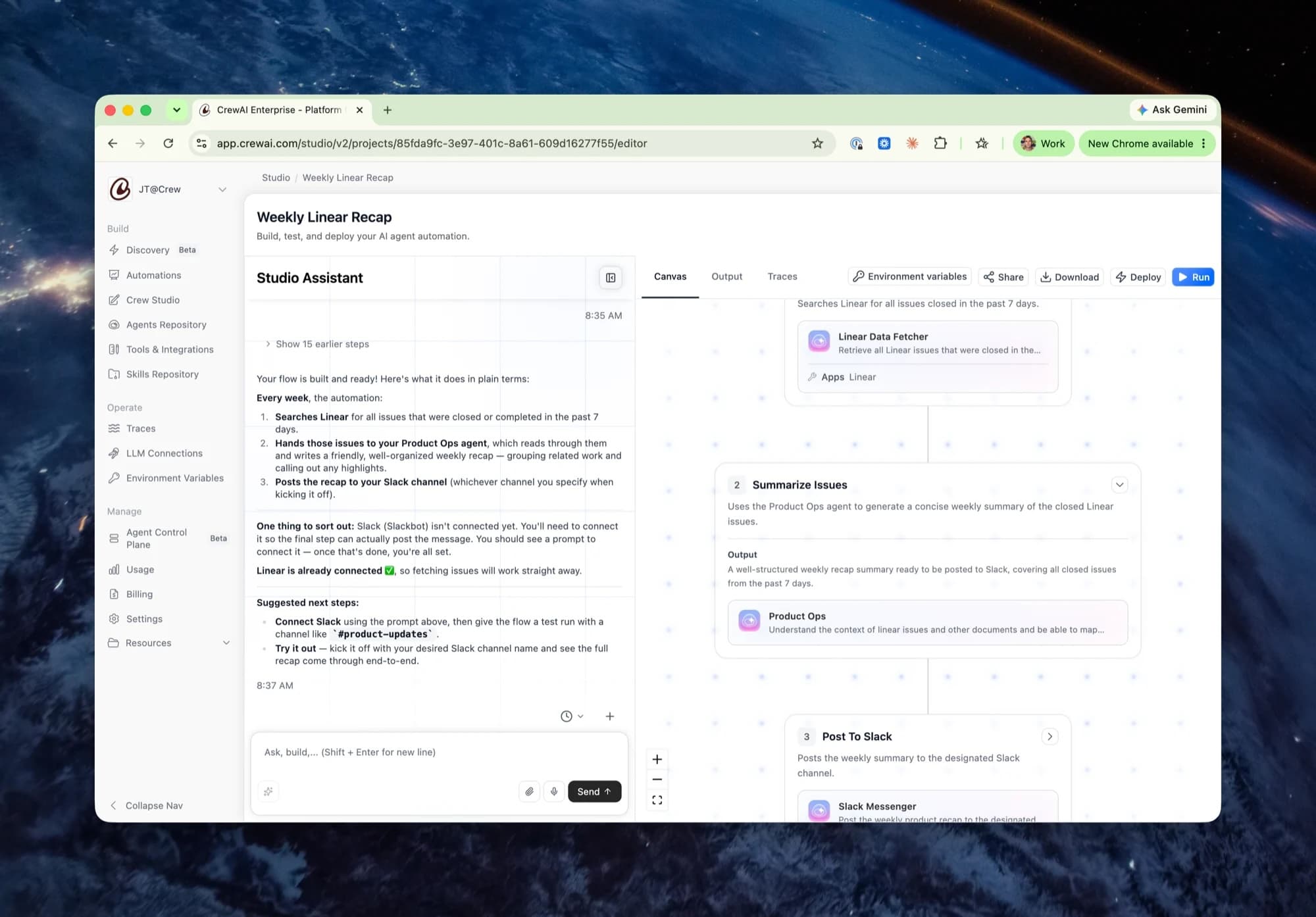Screen dimensions: 1316x917
Task: Zoom out on the canvas
Action: point(657,780)
